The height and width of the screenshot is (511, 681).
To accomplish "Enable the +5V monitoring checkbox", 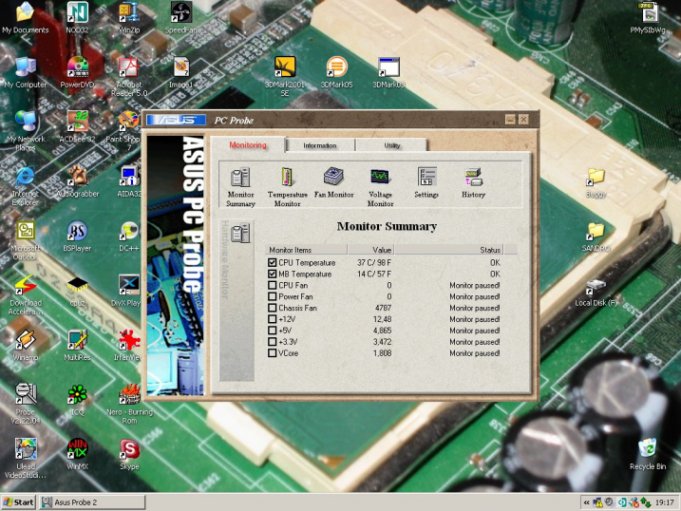I will tap(272, 330).
